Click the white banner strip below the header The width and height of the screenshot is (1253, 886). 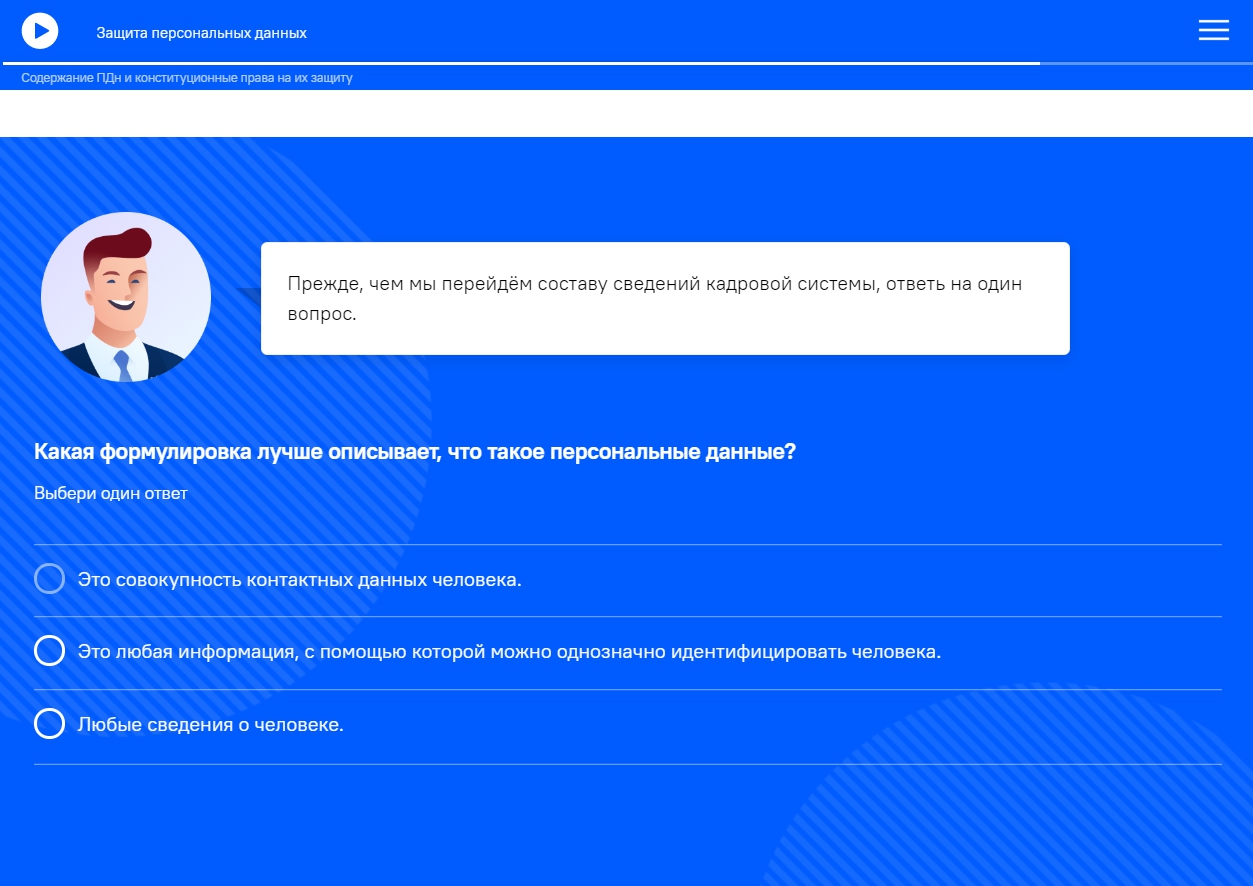click(x=626, y=113)
